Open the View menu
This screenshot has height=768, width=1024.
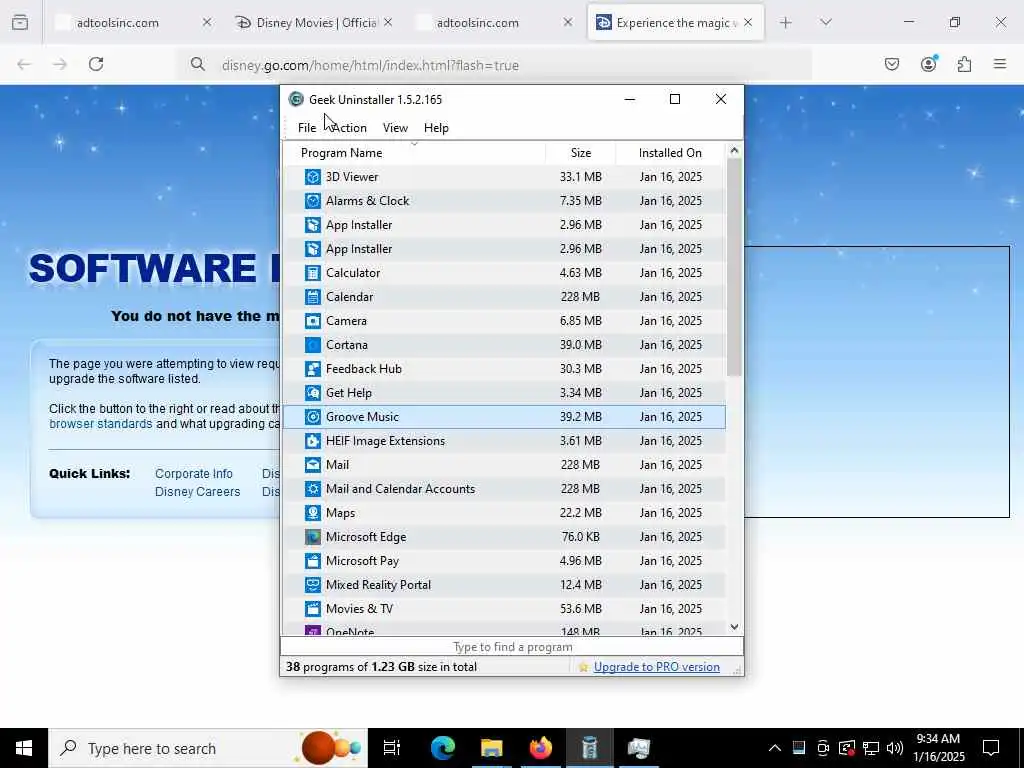[395, 128]
